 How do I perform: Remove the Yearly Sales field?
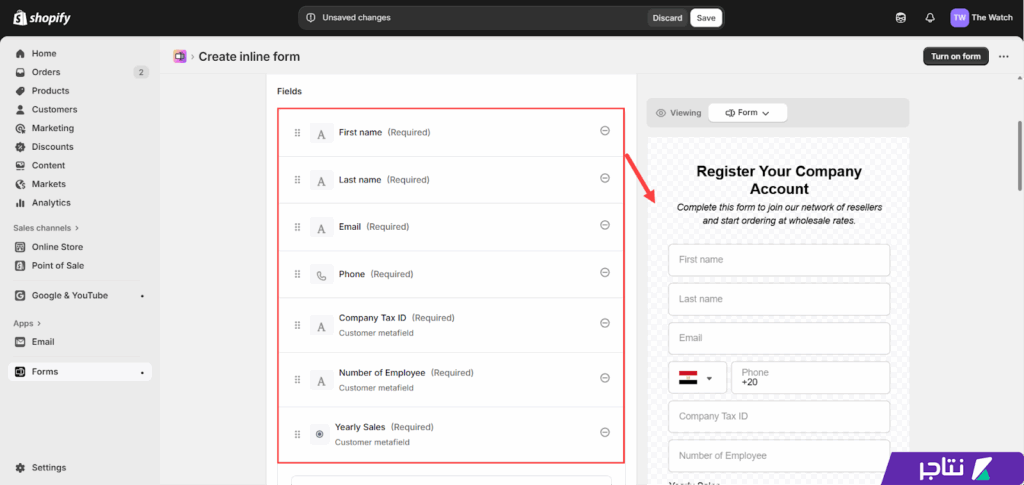point(605,432)
